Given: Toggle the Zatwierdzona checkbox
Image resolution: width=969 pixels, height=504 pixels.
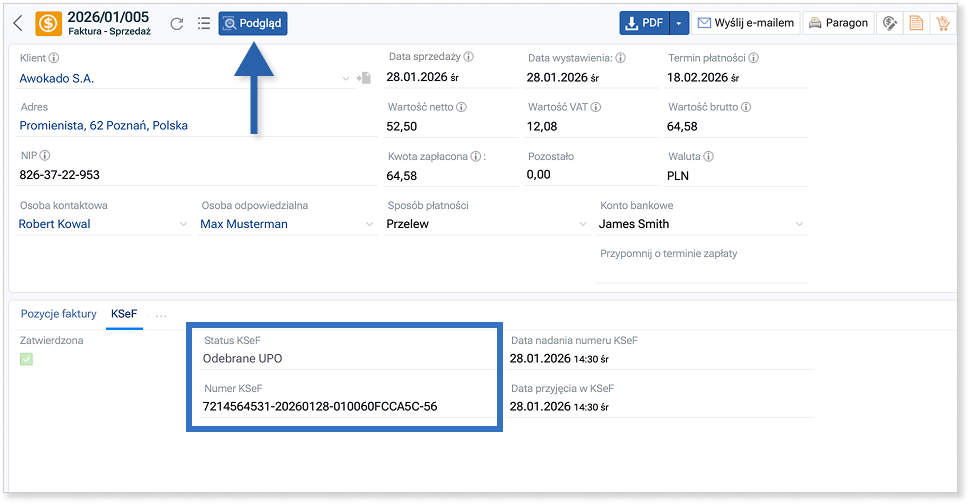Looking at the screenshot, I should (x=27, y=359).
